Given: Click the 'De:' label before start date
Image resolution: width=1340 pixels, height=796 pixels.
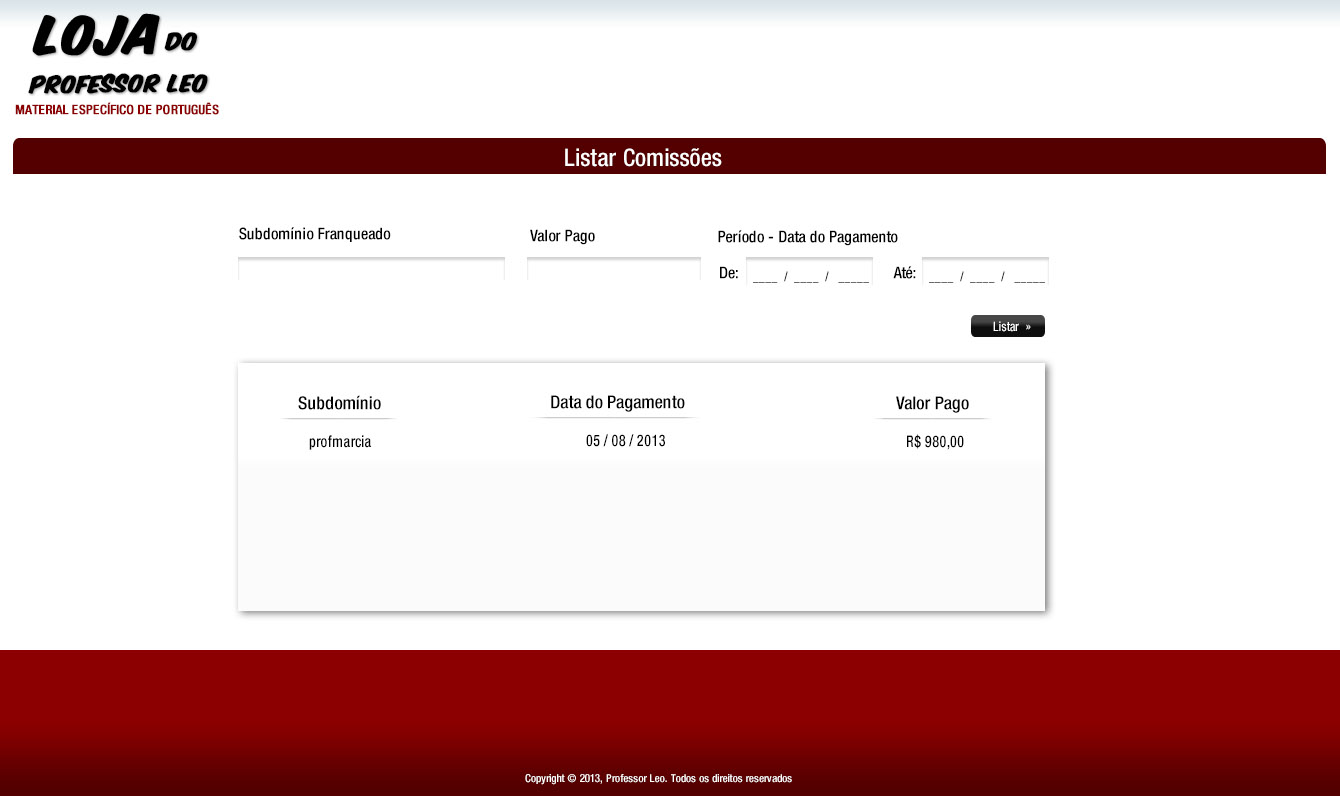Looking at the screenshot, I should coord(728,273).
